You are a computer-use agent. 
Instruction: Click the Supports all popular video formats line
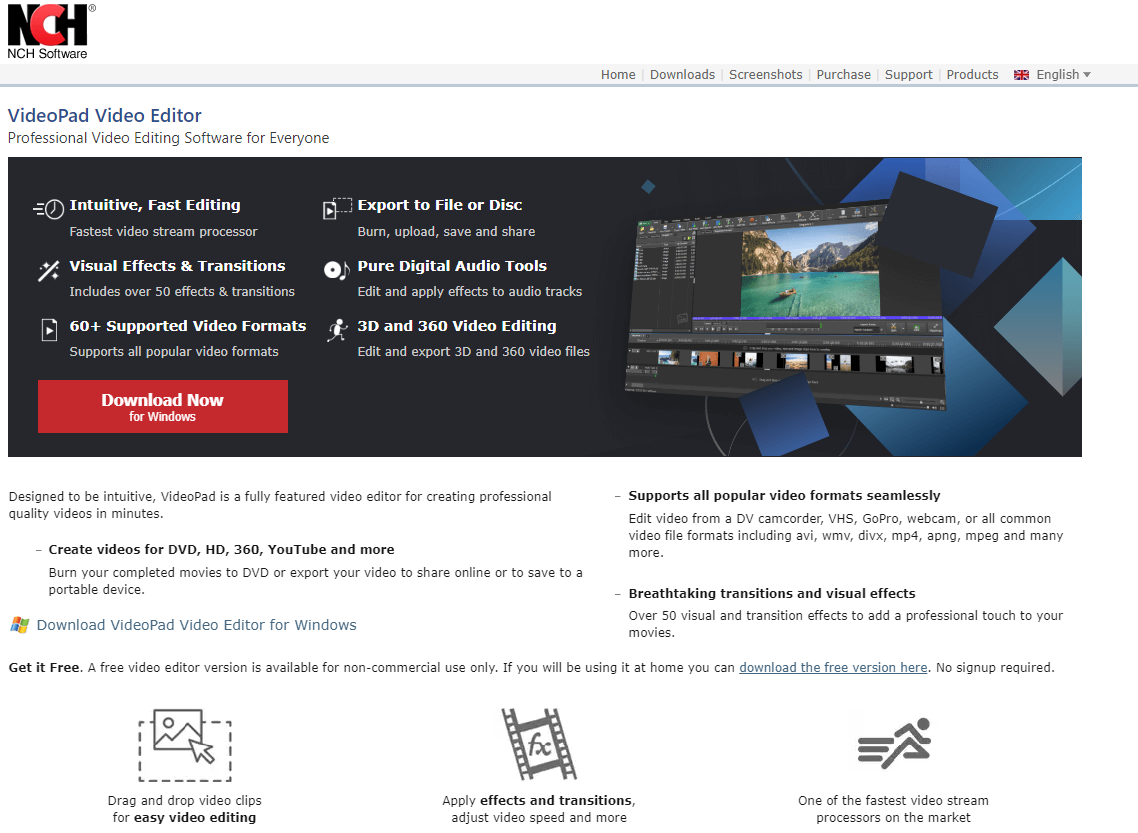pos(174,352)
